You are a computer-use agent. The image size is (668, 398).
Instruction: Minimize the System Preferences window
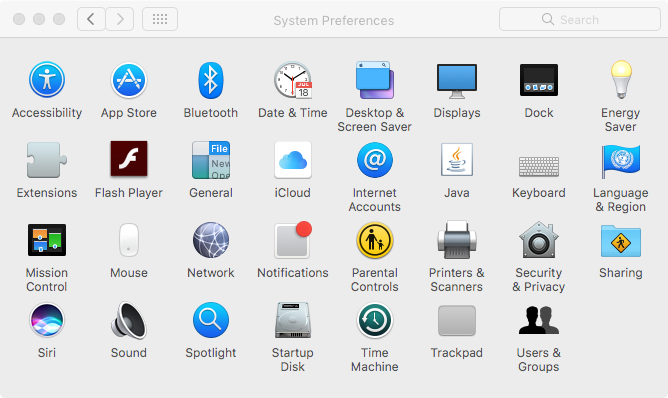tap(39, 19)
